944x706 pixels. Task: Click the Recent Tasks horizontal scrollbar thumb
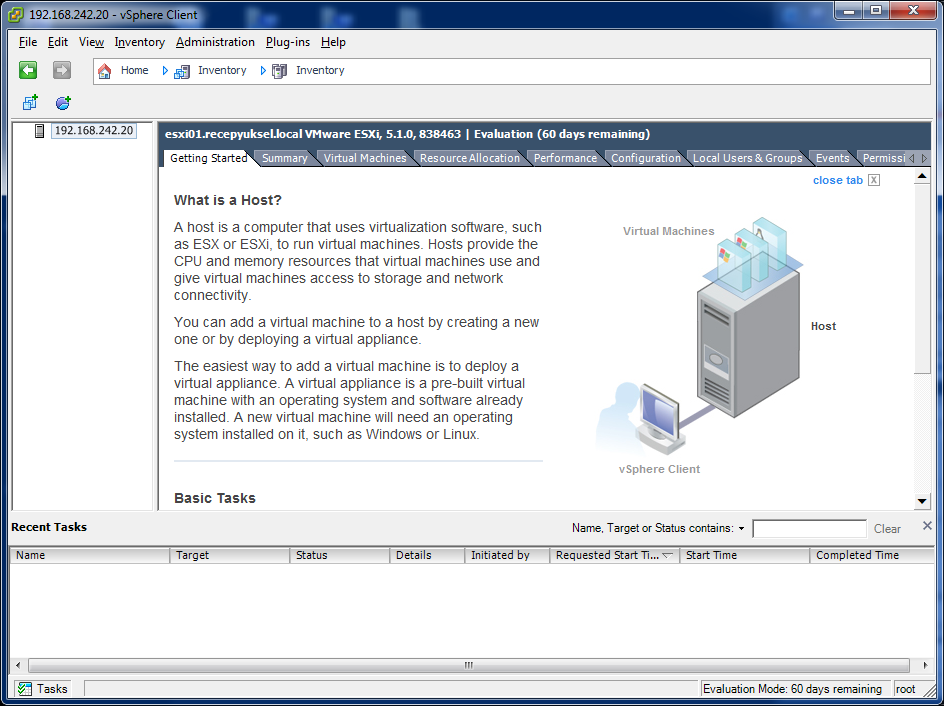[x=468, y=665]
